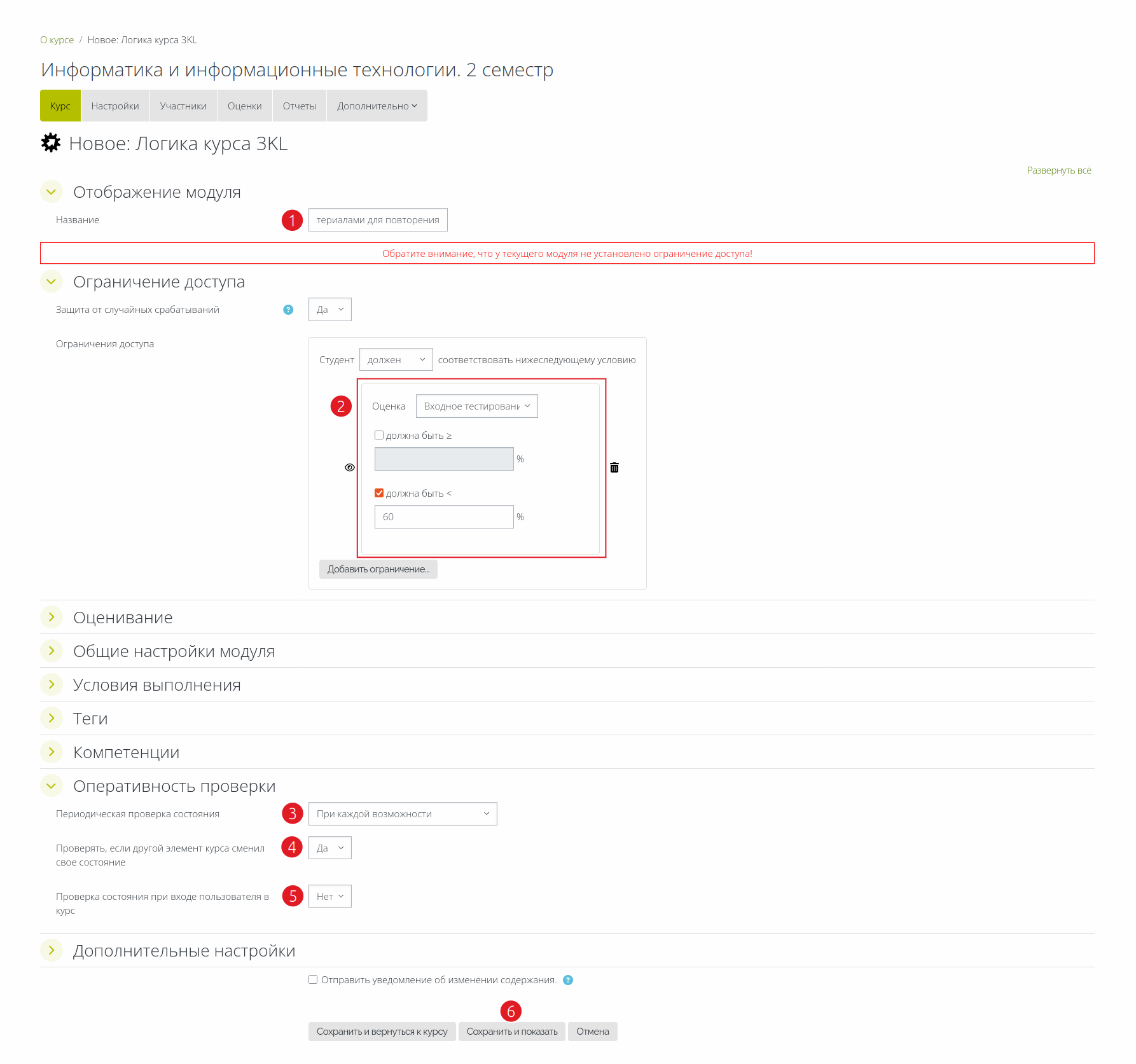Image resolution: width=1136 pixels, height=1064 pixels.
Task: Enable the 'должна быть ≥' checkbox
Action: [x=379, y=436]
